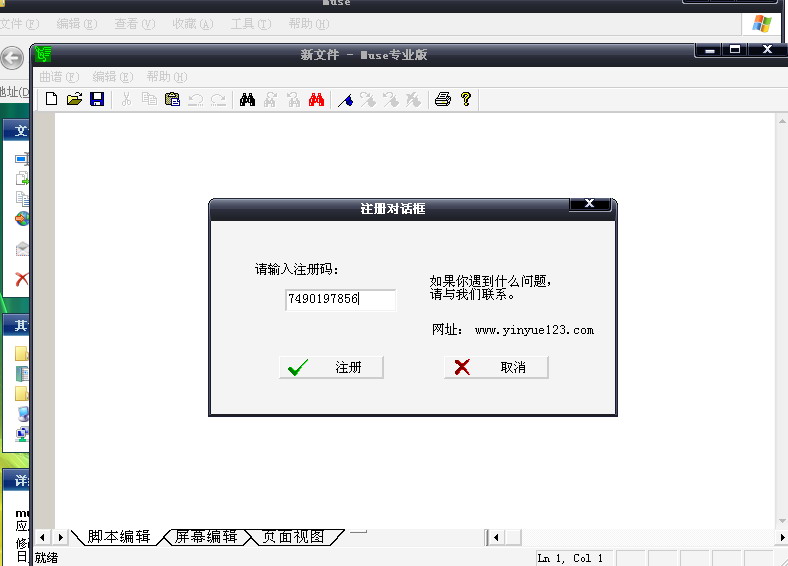Viewport: 788px width, 566px height.
Task: Click the red X delete icon in background sidebar
Action: tap(22, 279)
